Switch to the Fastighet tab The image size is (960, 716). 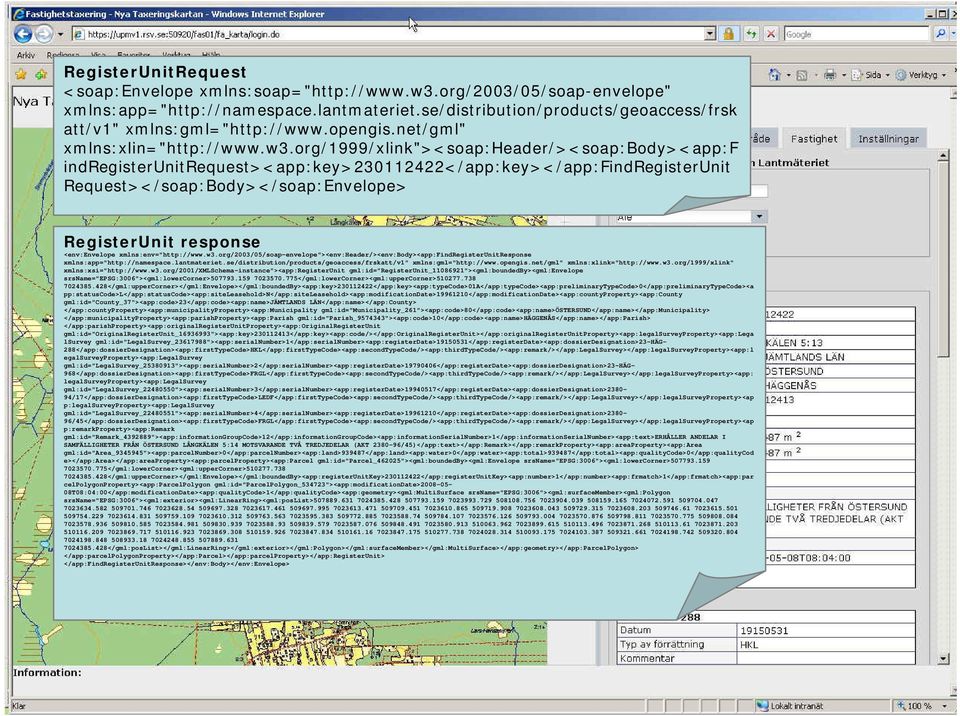pos(814,139)
